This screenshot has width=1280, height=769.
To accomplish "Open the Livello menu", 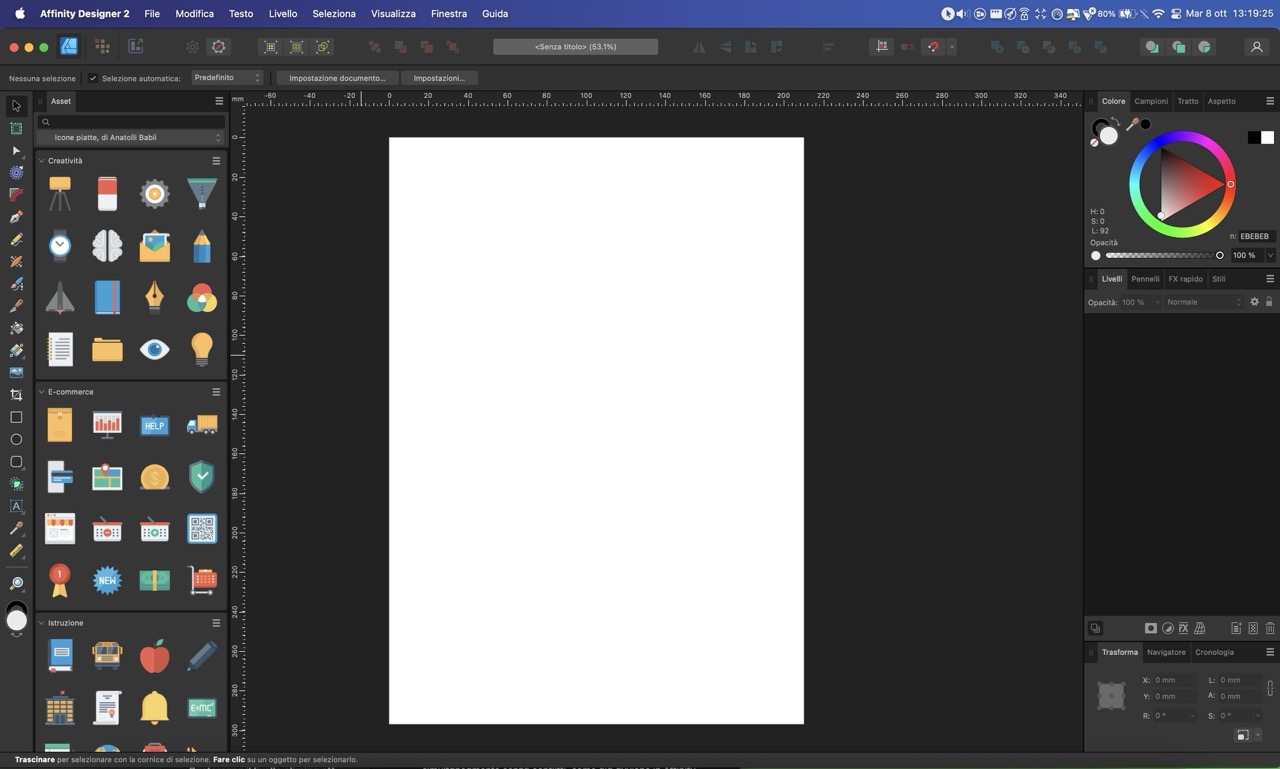I will 282,14.
